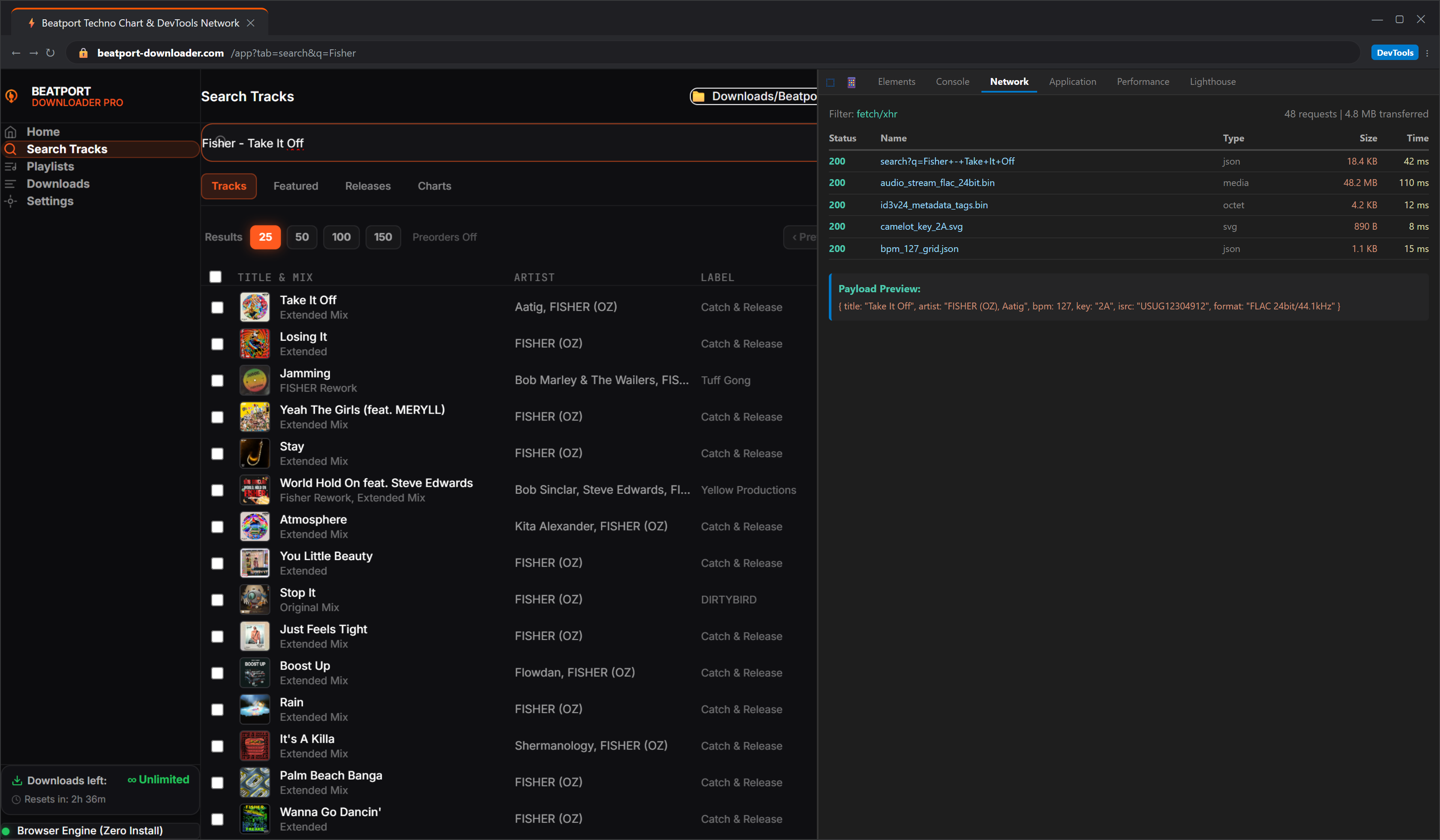The width and height of the screenshot is (1440, 840).
Task: Click the browser forward arrow
Action: pos(34,53)
